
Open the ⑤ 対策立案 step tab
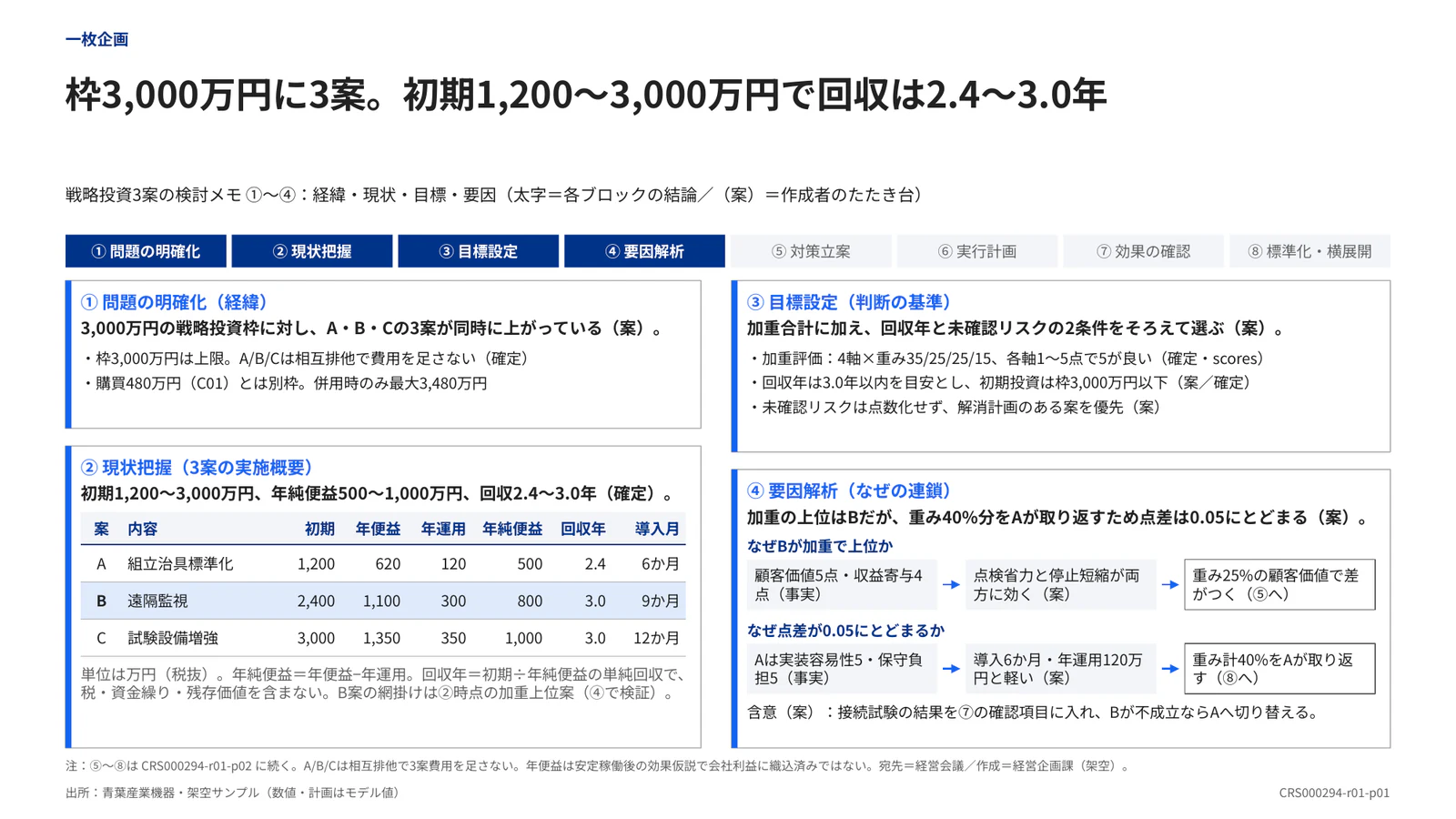(811, 251)
